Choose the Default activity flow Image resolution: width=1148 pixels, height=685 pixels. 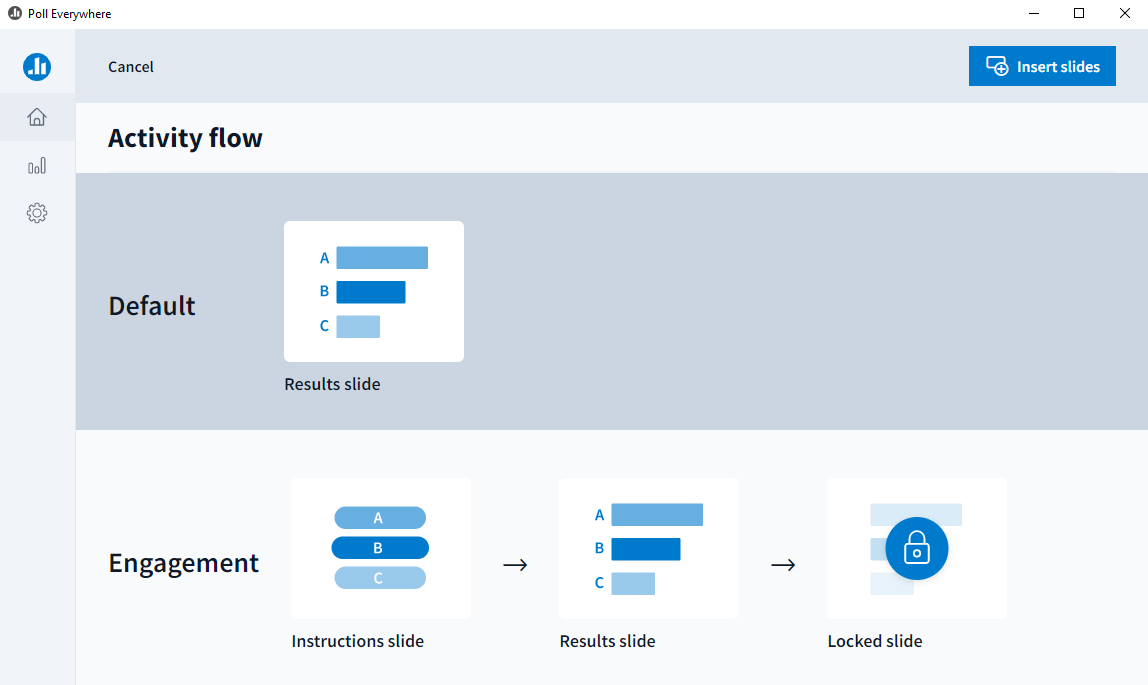point(151,306)
